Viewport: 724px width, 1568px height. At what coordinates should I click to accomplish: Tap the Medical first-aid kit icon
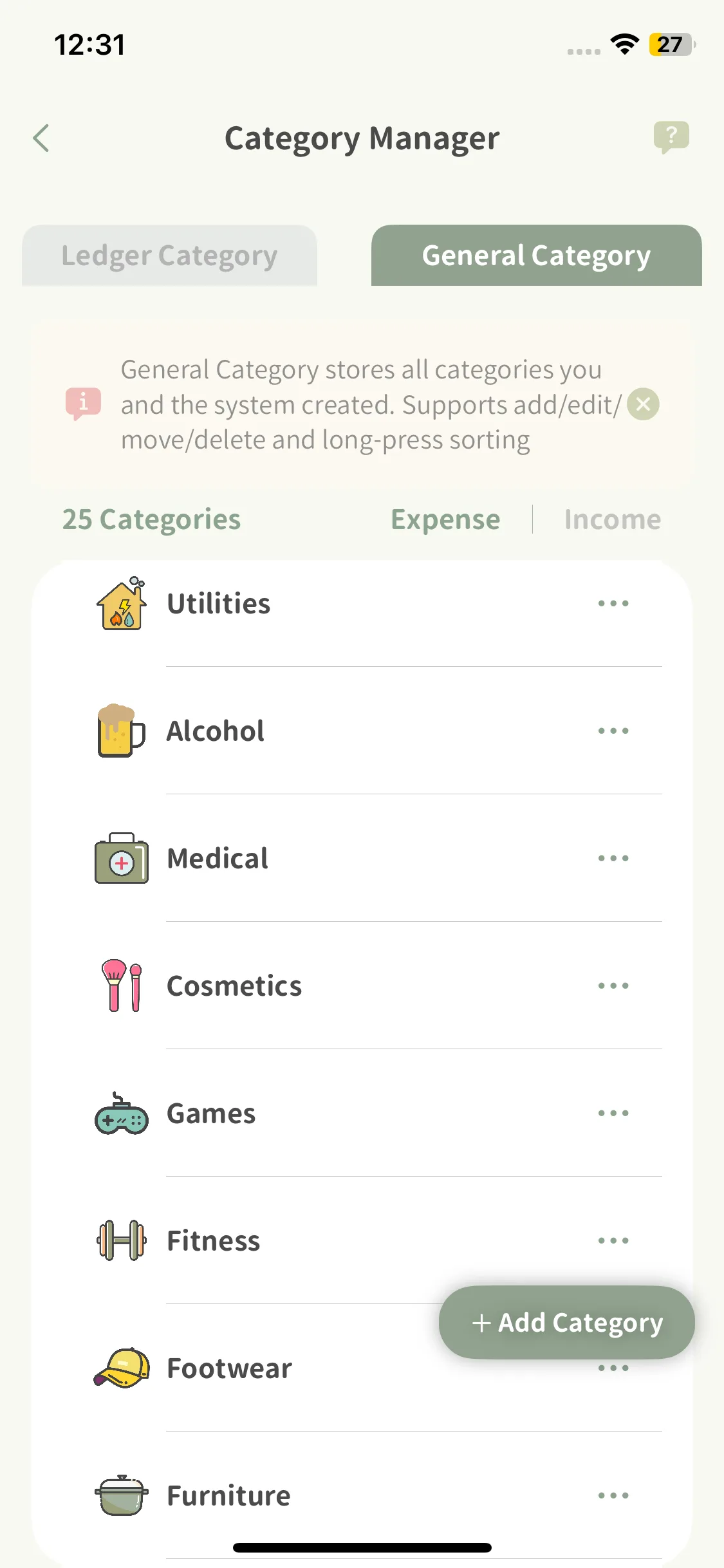tap(122, 859)
